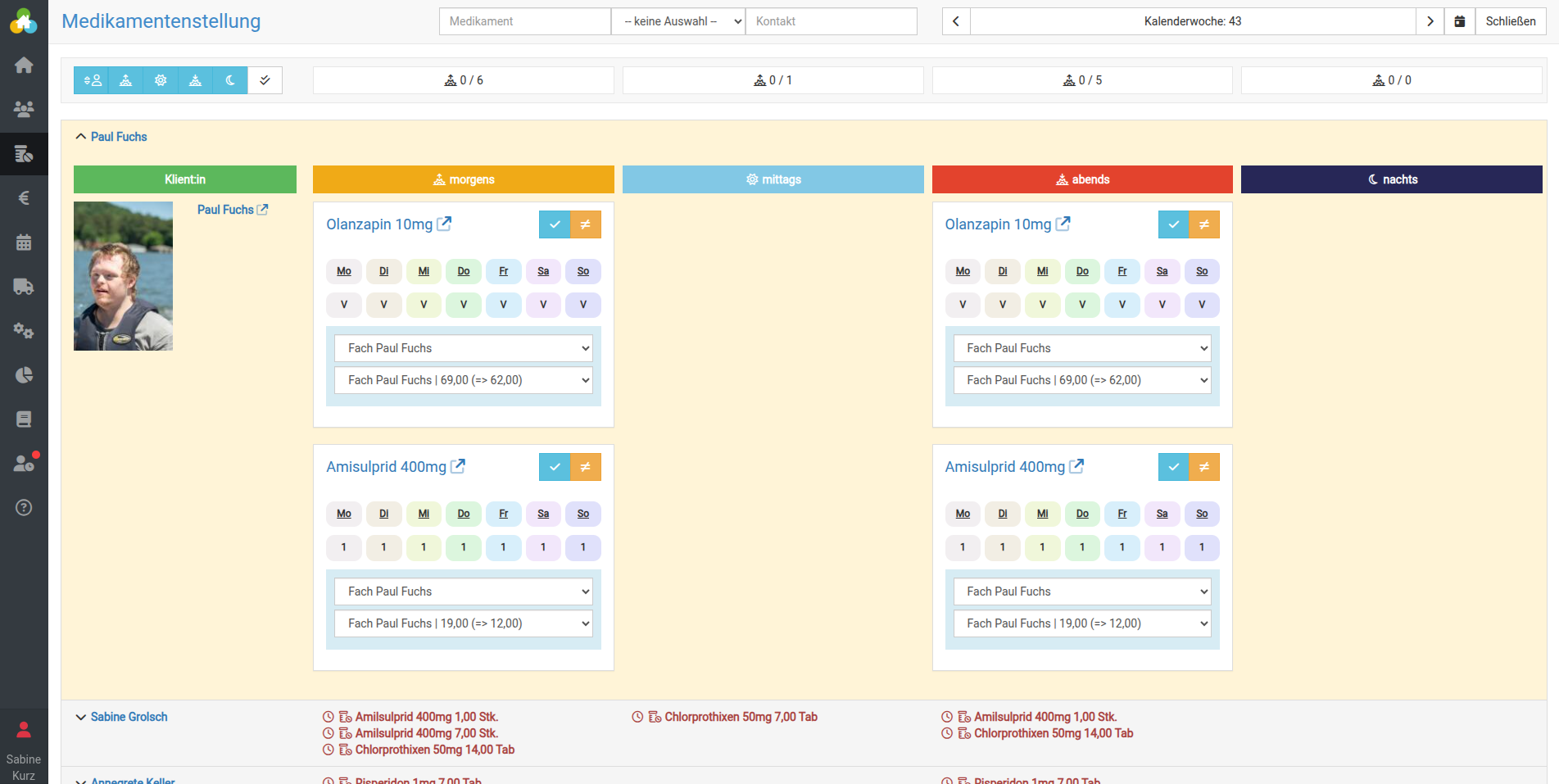Open external link icon next to Paul Fuchs
Screen dimensions: 1559x784
click(x=263, y=210)
